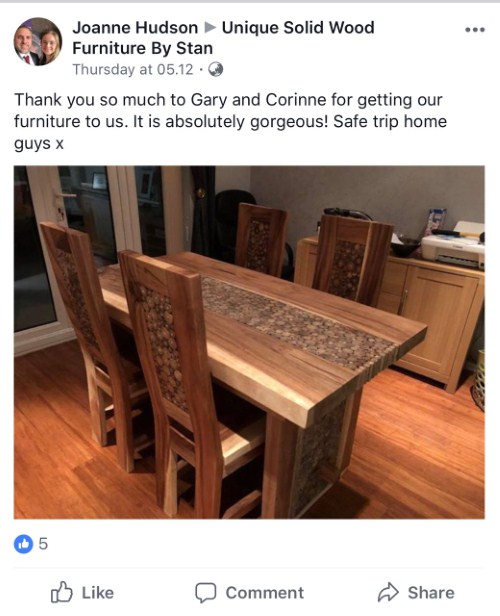Open the dining table photo
500x616 pixels.
249,342
